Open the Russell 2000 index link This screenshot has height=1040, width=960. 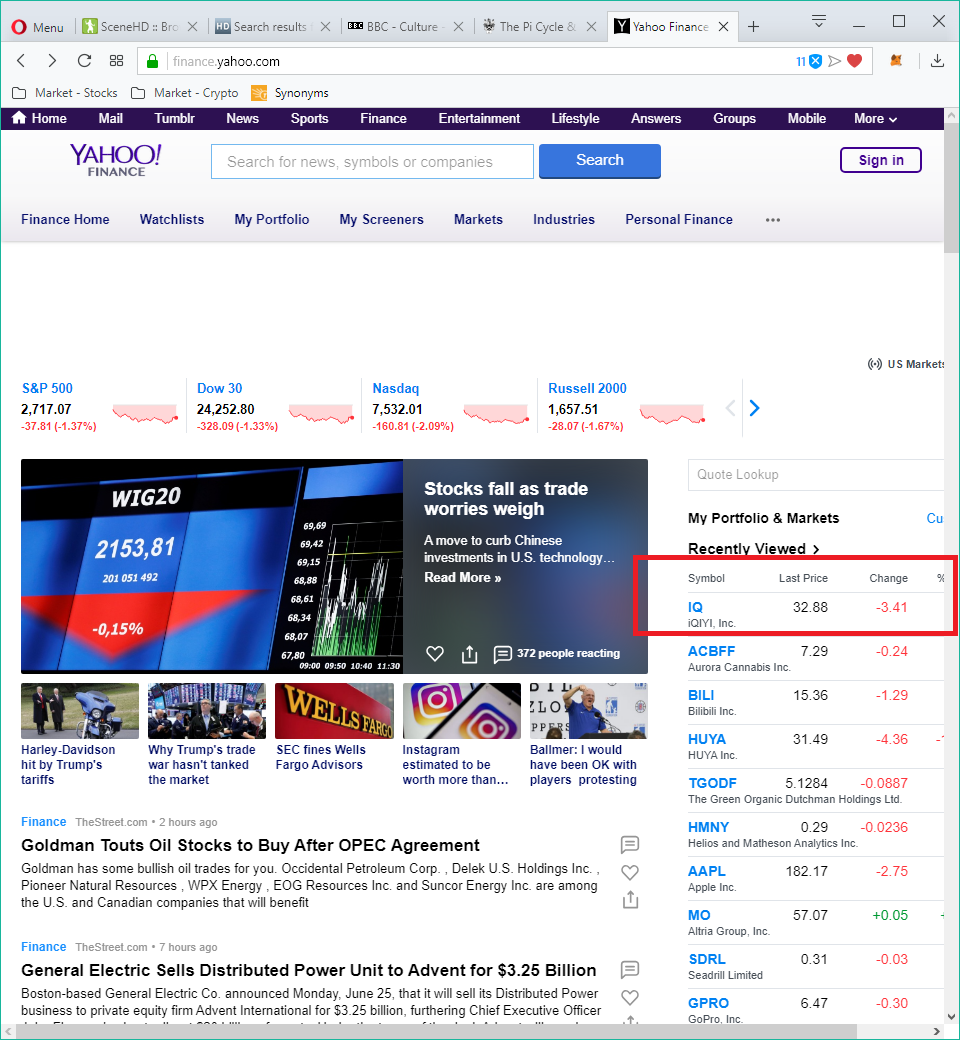coord(587,388)
